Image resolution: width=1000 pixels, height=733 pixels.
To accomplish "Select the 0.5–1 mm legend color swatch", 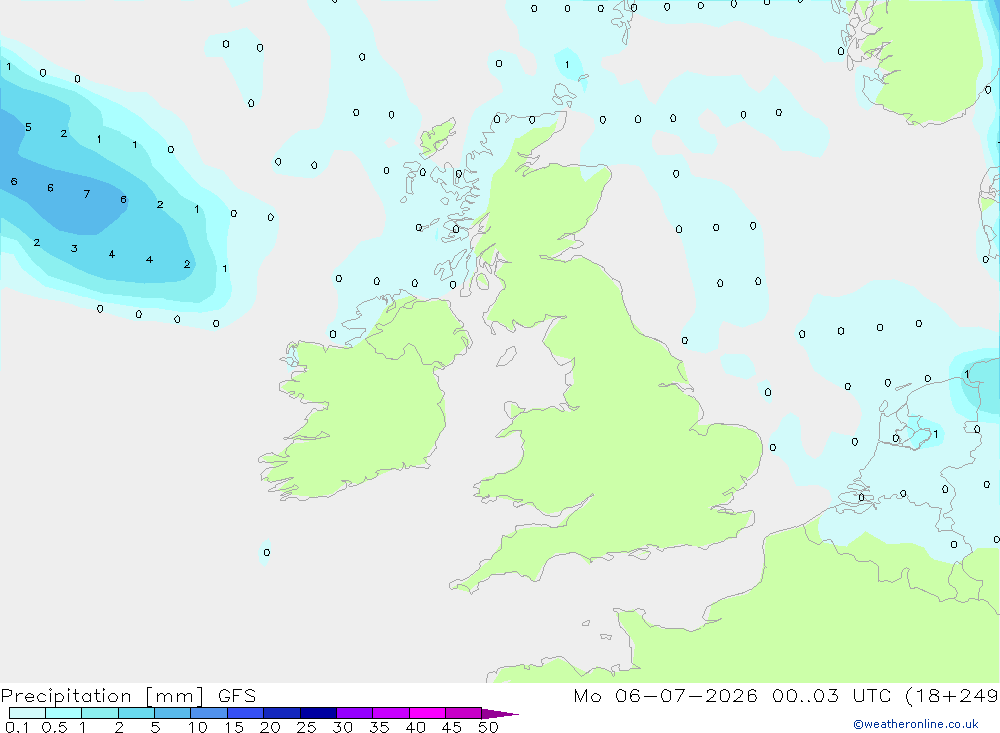I will click(63, 713).
